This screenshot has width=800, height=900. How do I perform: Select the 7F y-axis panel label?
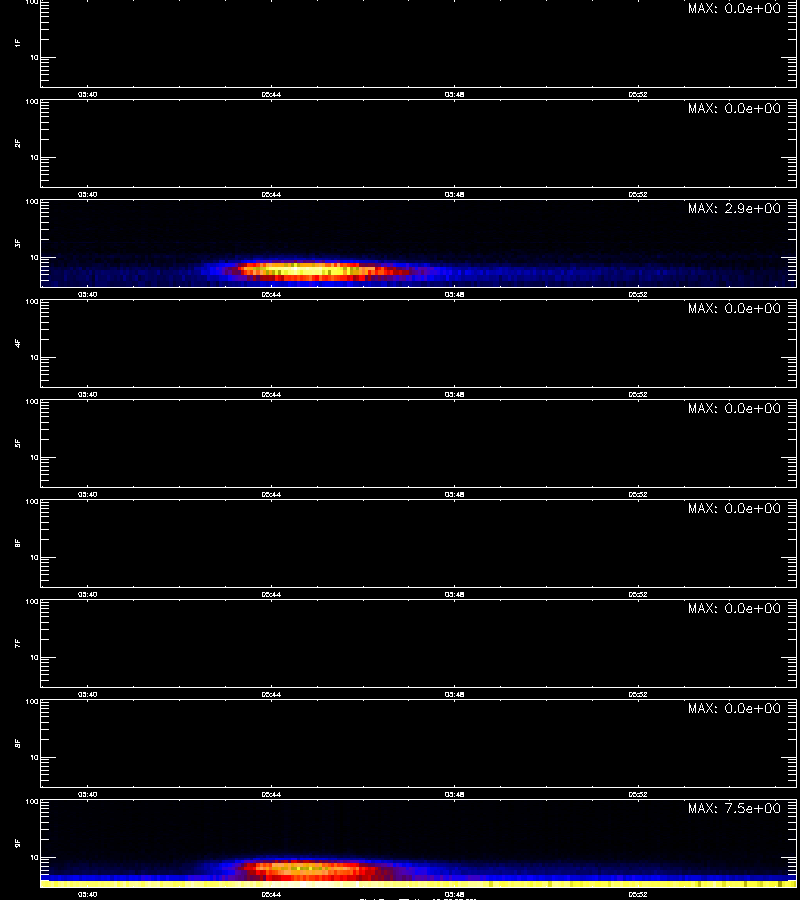18,643
